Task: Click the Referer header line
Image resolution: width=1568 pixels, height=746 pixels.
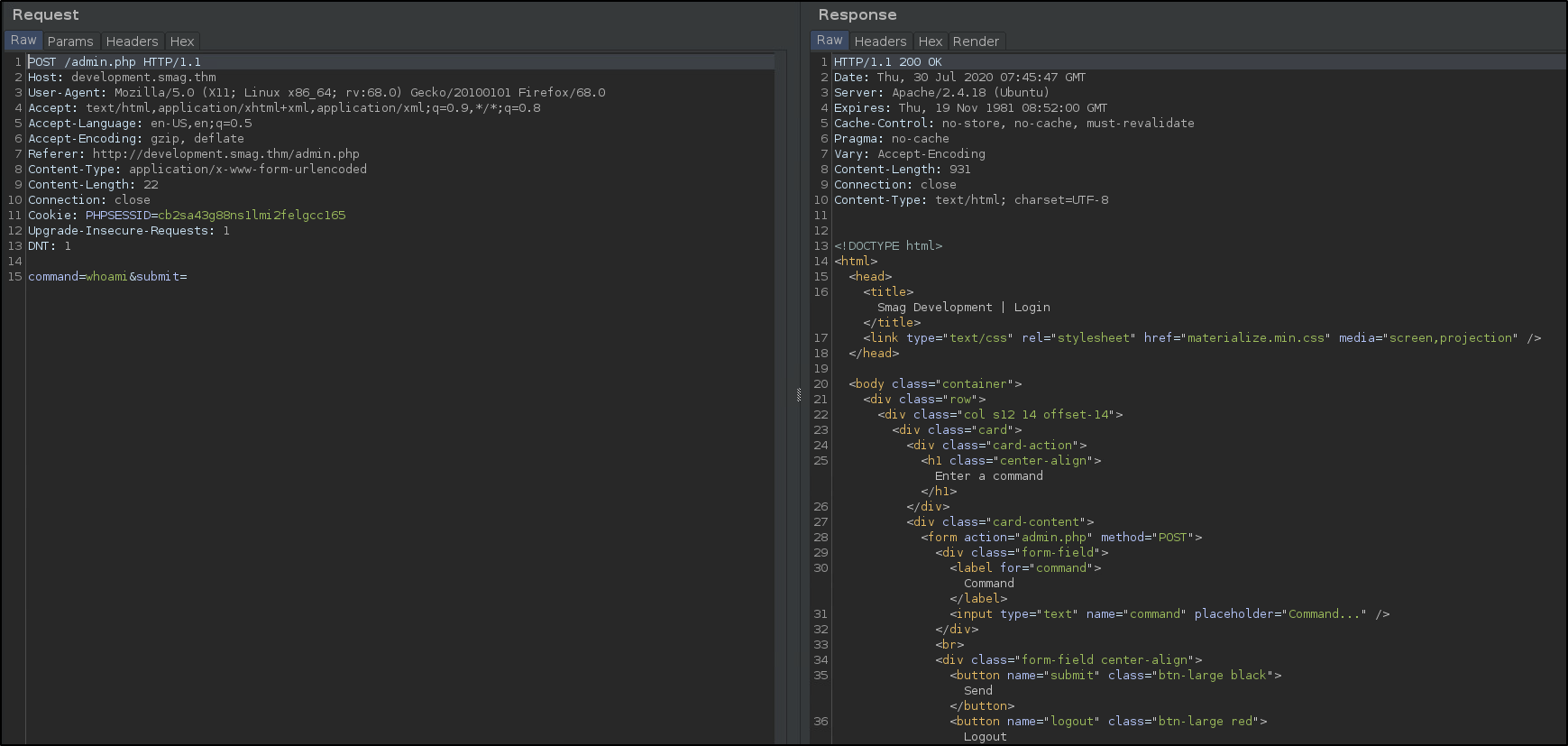Action: pyautogui.click(x=194, y=154)
